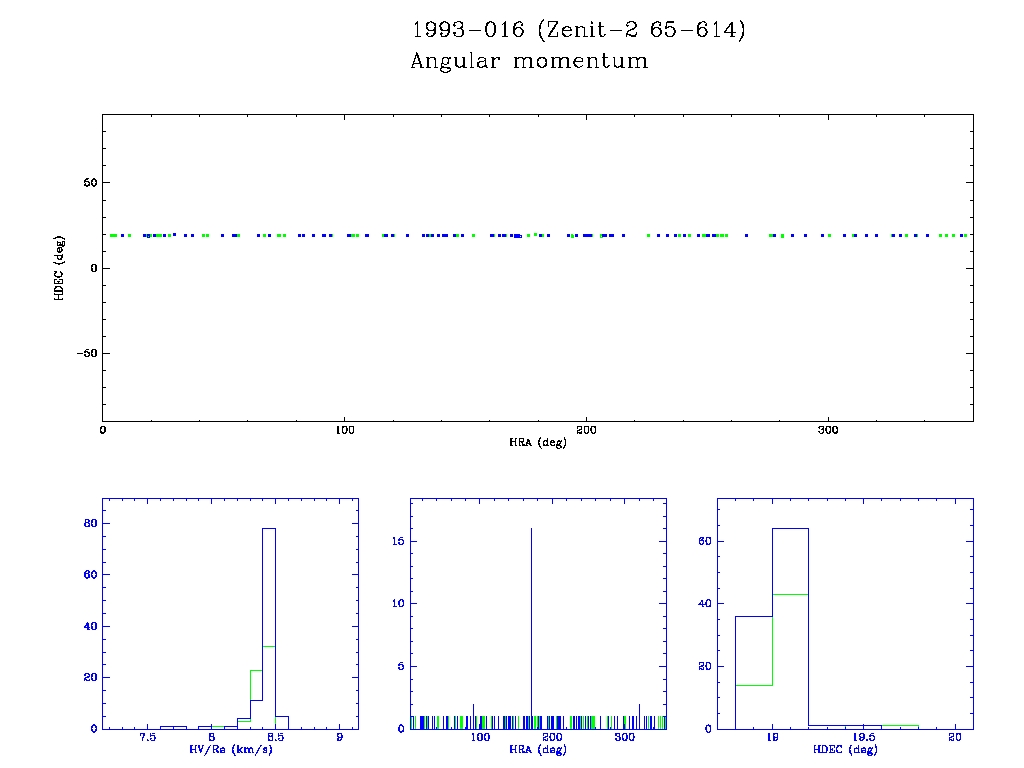Click the "9" tick label on the HV/Ra axis

[x=340, y=738]
